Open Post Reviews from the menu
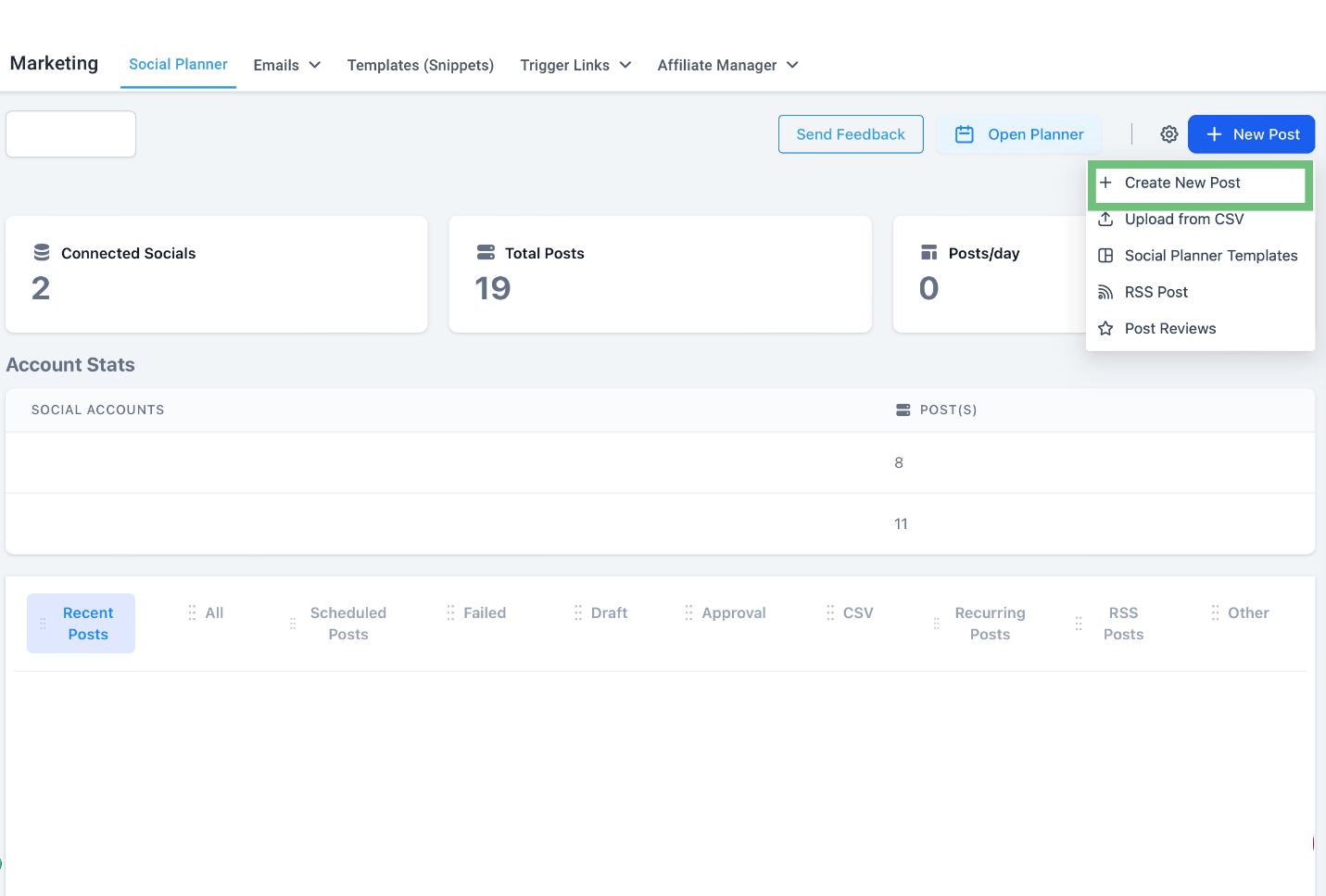 [x=1200, y=329]
